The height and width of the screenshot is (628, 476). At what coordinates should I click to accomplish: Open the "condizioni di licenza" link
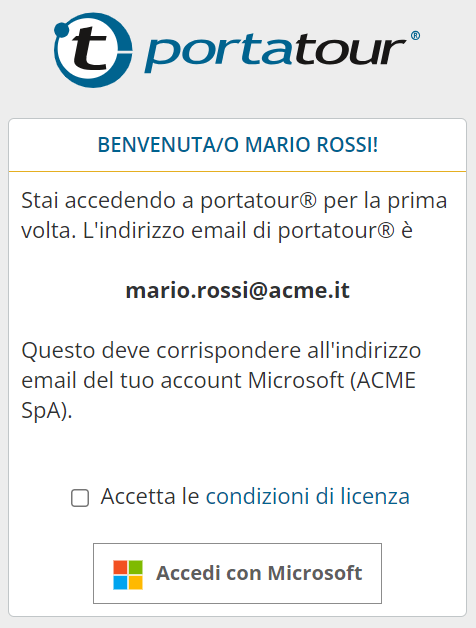(x=308, y=497)
